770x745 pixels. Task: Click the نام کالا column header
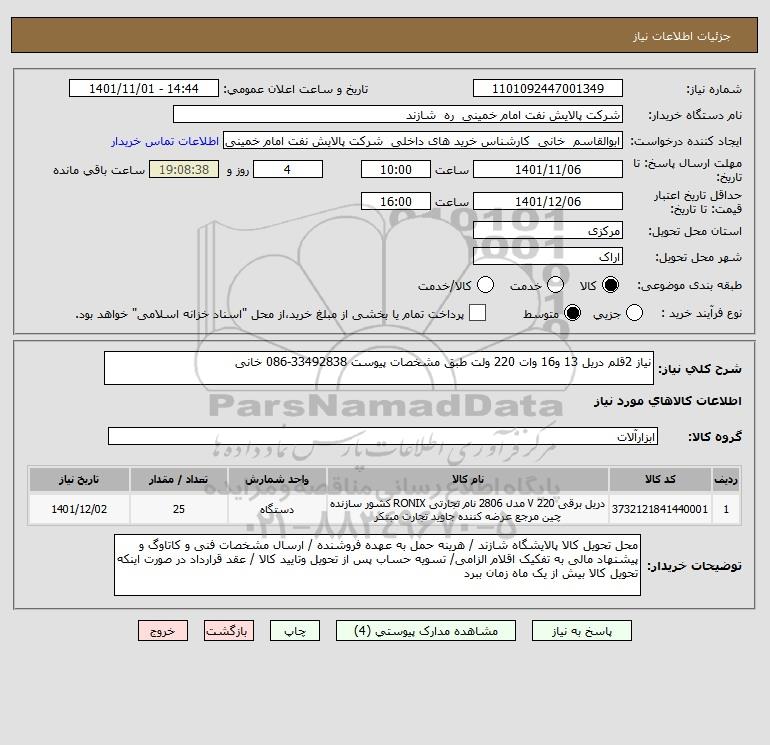click(x=468, y=479)
